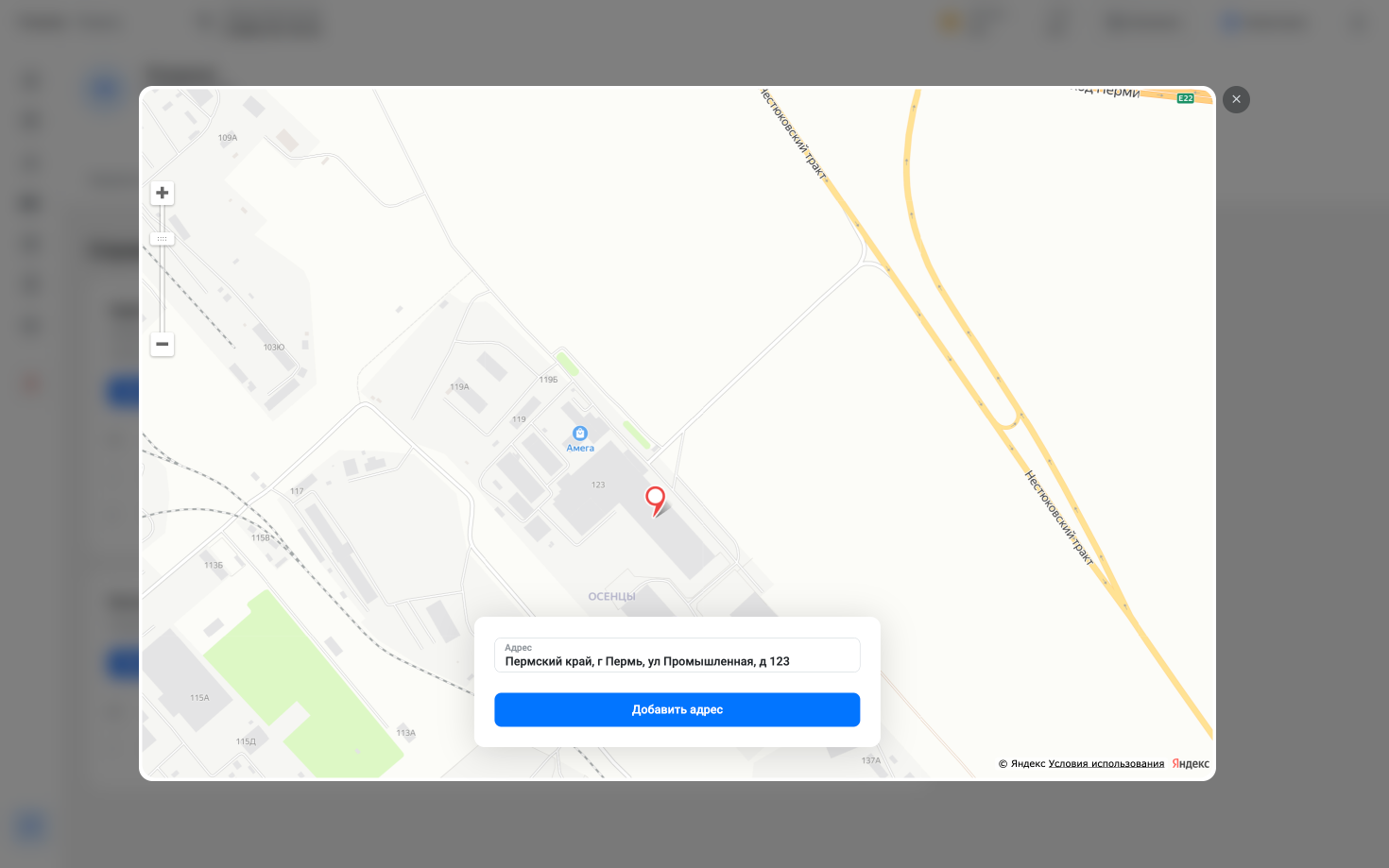Select building 113А on the map
Image resolution: width=1389 pixels, height=868 pixels.
(x=406, y=733)
